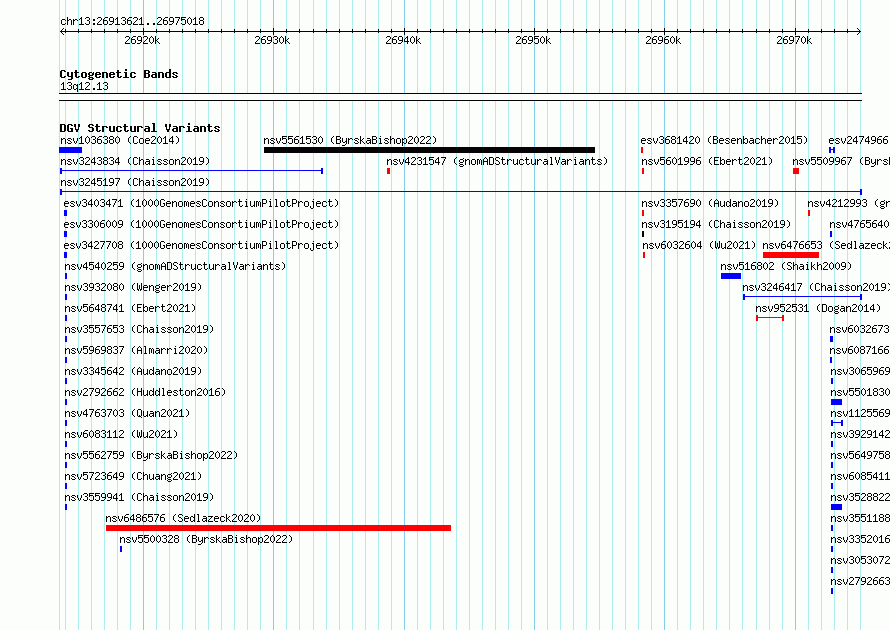Open nsv5601996 (Ebert2021) variant

click(707, 161)
